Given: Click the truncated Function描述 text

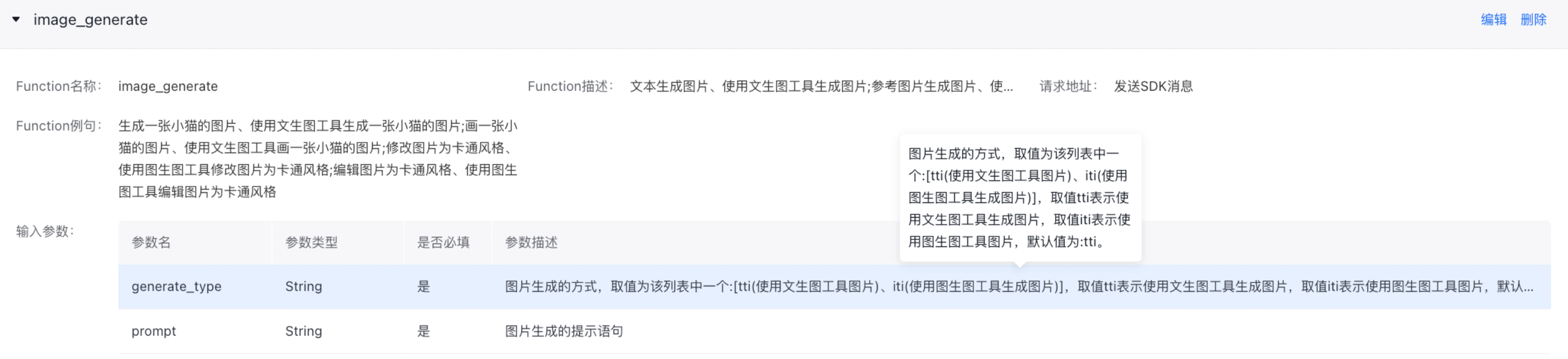Looking at the screenshot, I should tap(820, 87).
